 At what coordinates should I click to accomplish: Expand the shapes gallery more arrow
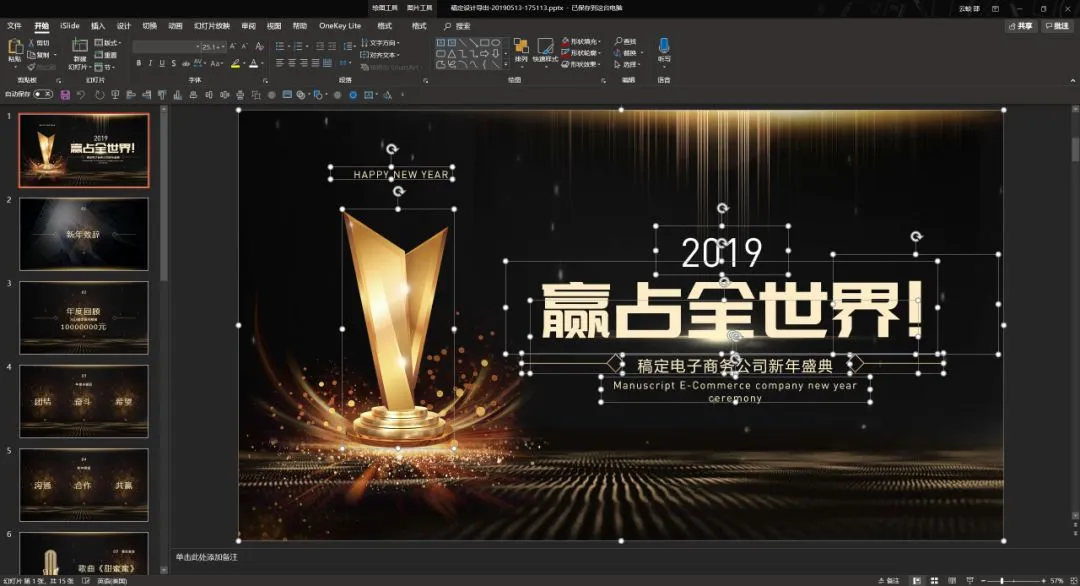(506, 65)
